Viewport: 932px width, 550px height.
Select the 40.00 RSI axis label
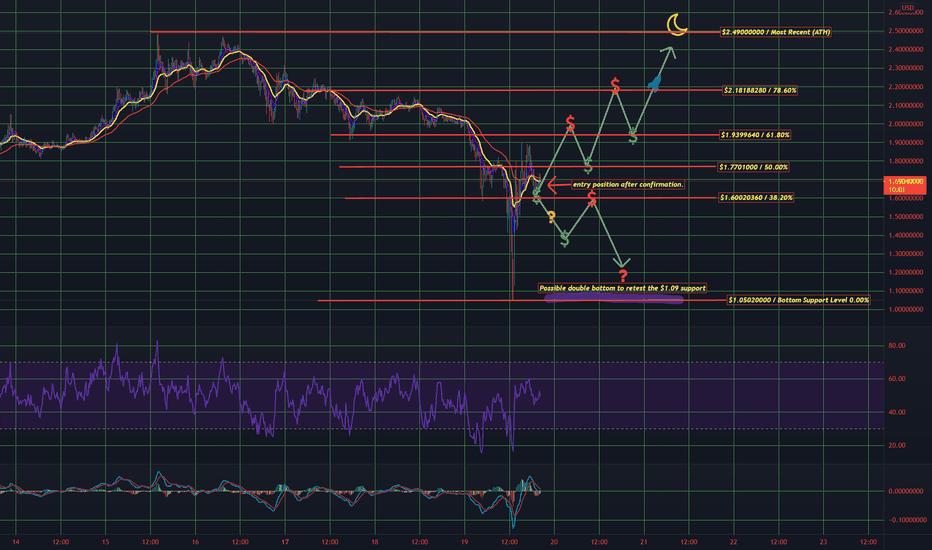tap(897, 412)
